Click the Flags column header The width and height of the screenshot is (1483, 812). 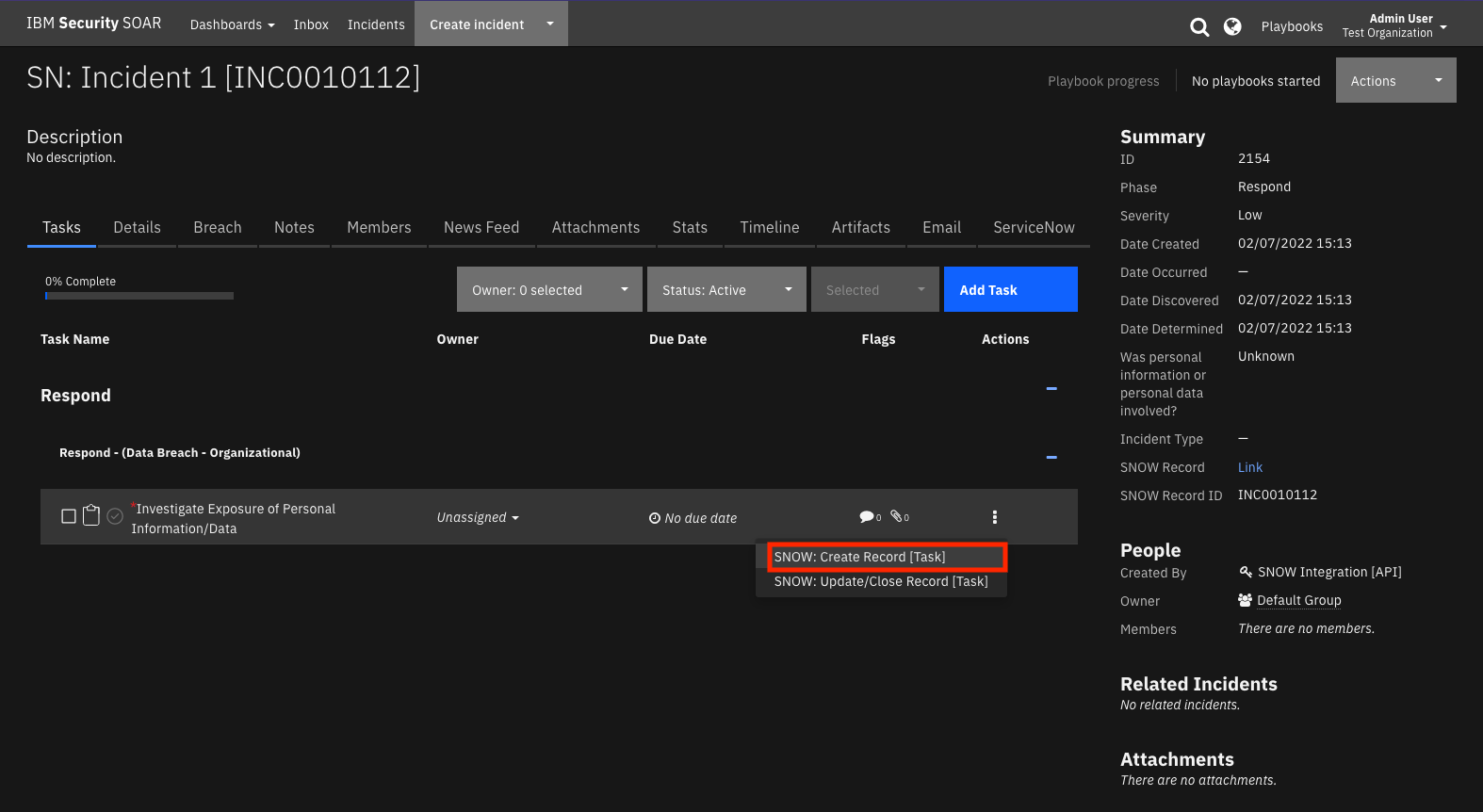(x=878, y=339)
